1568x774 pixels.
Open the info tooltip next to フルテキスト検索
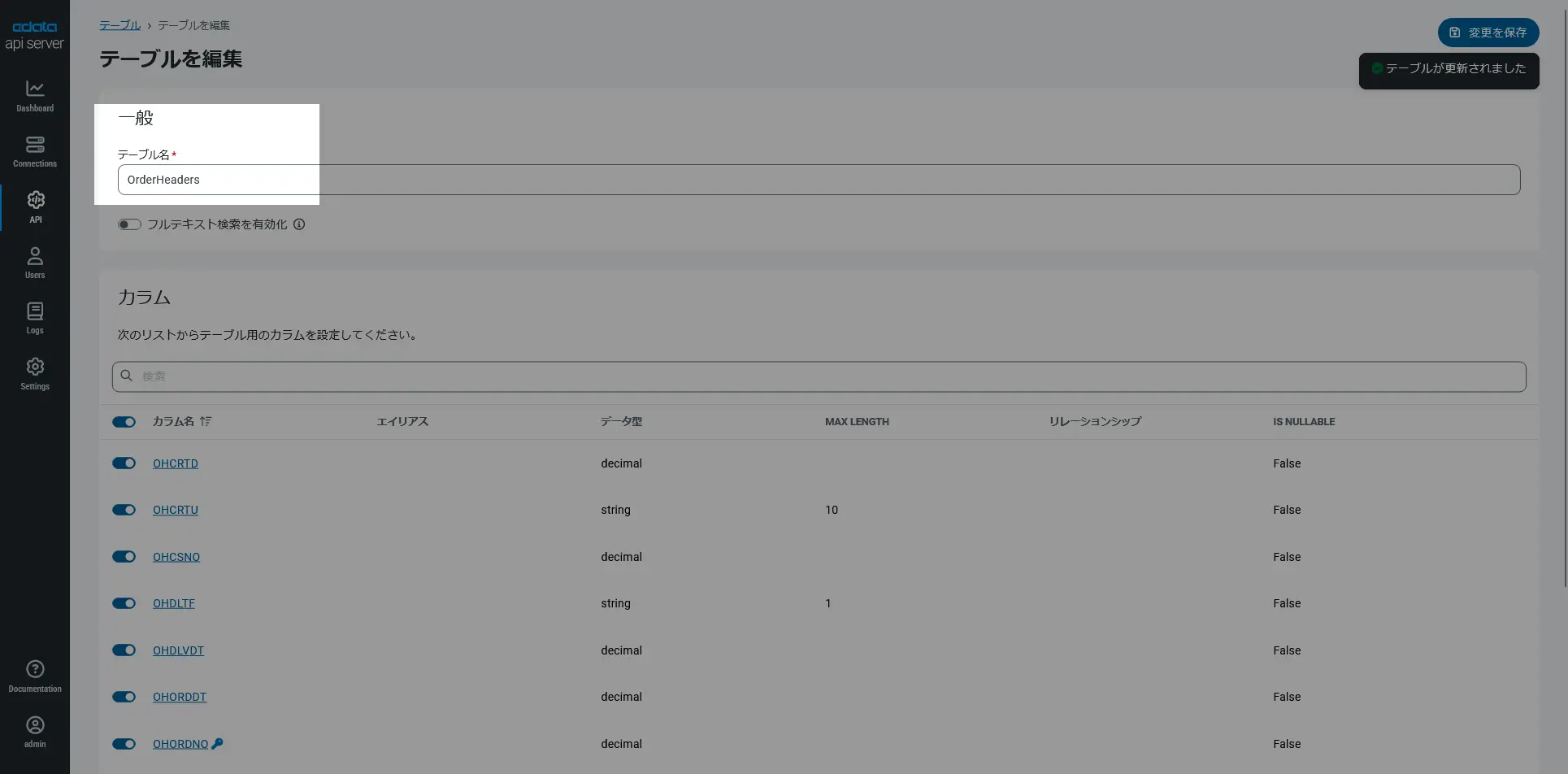298,224
